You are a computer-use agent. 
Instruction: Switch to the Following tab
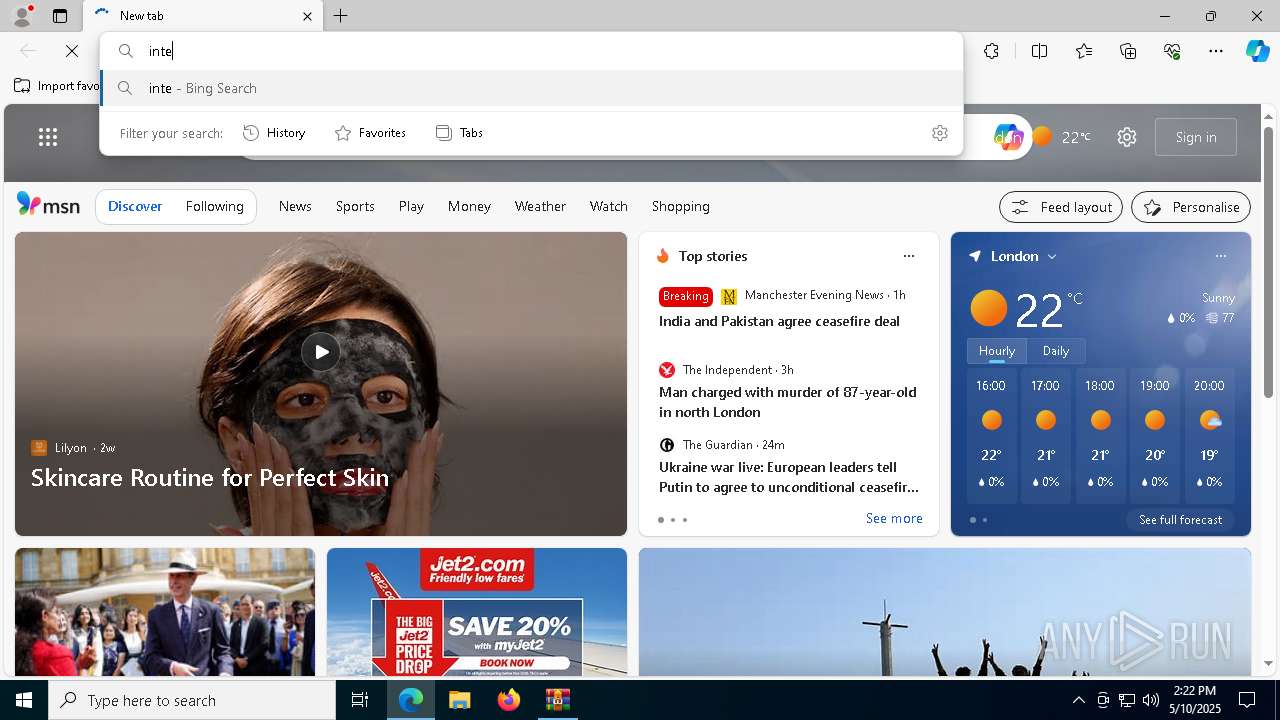(x=214, y=206)
